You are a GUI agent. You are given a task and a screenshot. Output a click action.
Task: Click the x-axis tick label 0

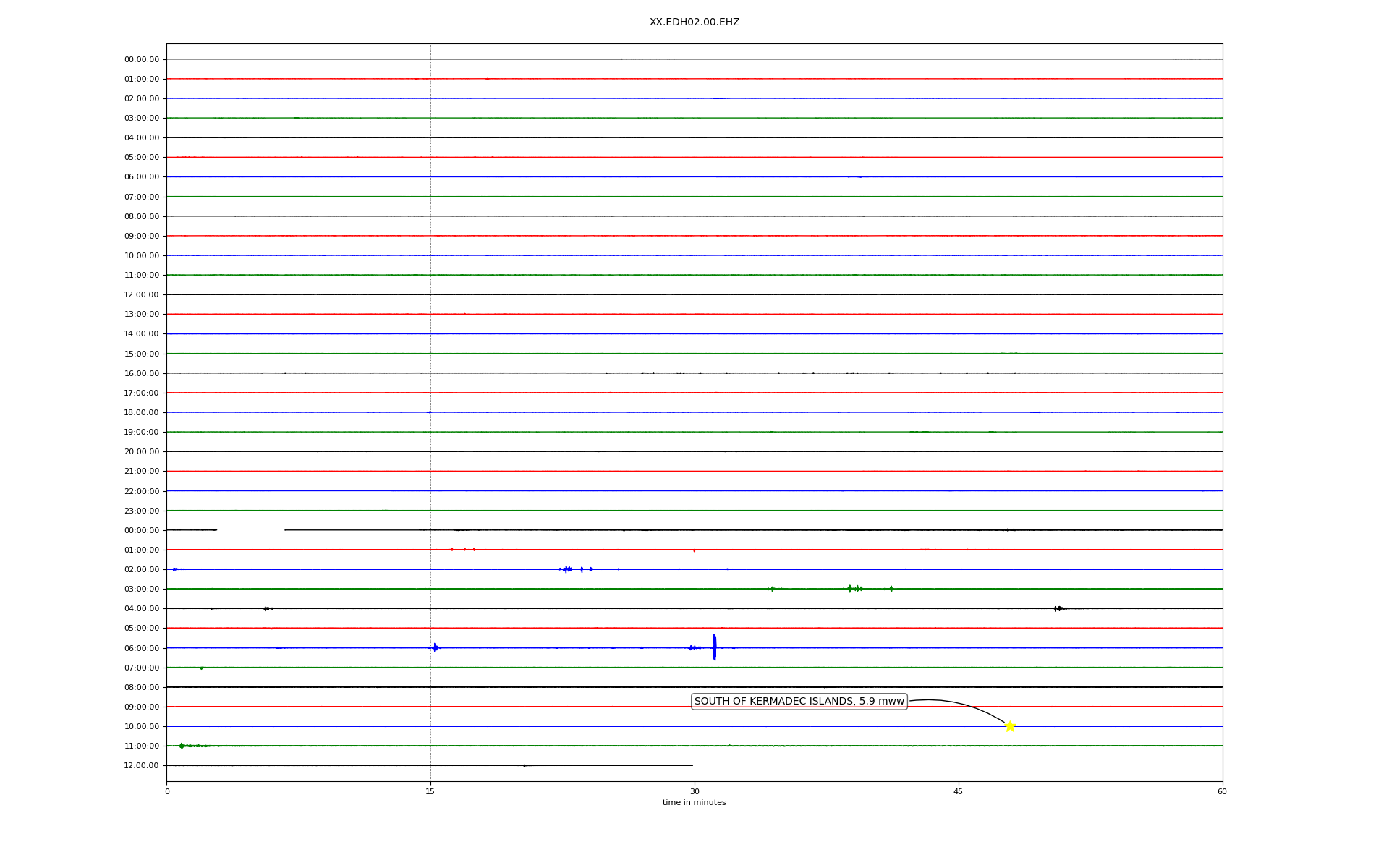click(x=167, y=791)
